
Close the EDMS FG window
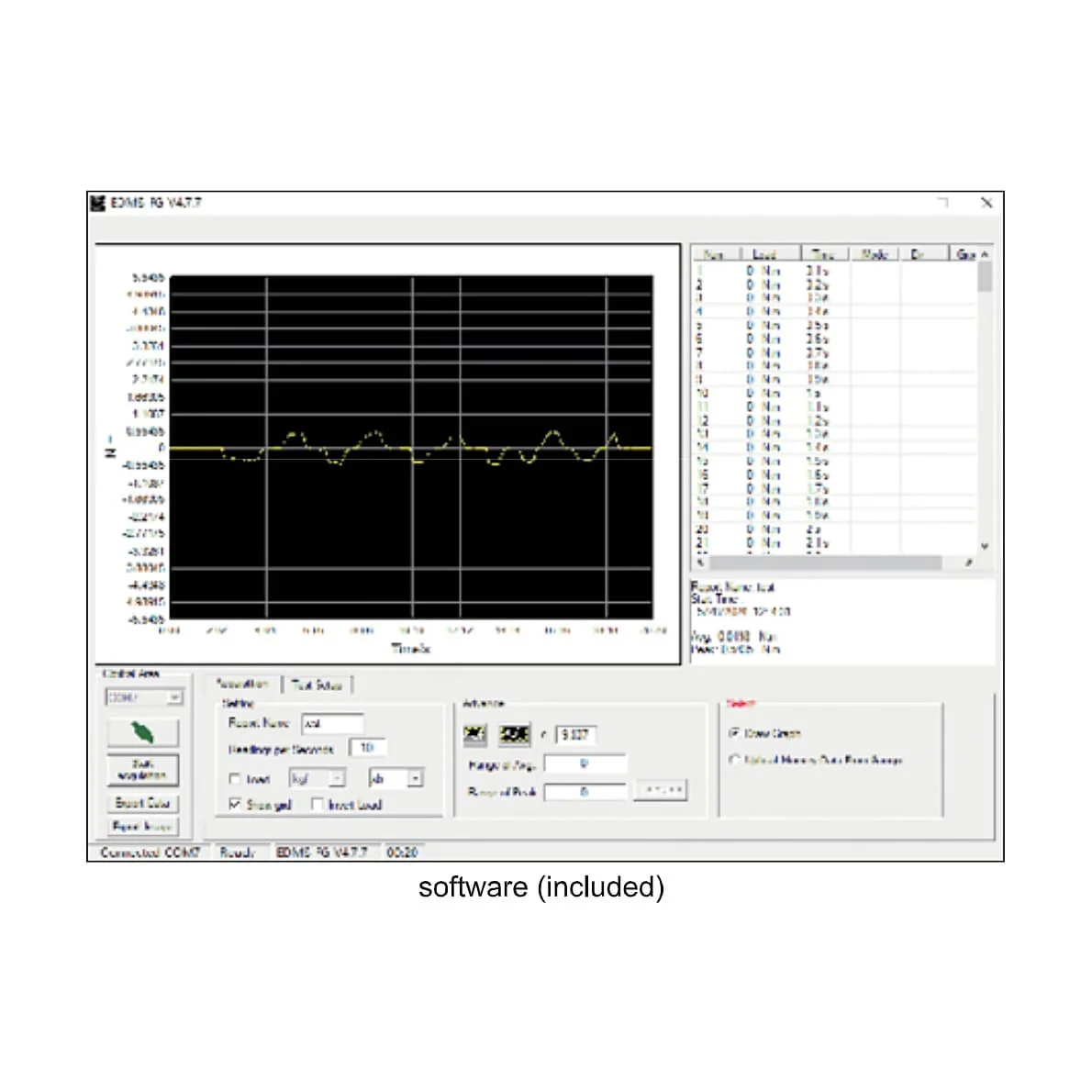point(986,203)
